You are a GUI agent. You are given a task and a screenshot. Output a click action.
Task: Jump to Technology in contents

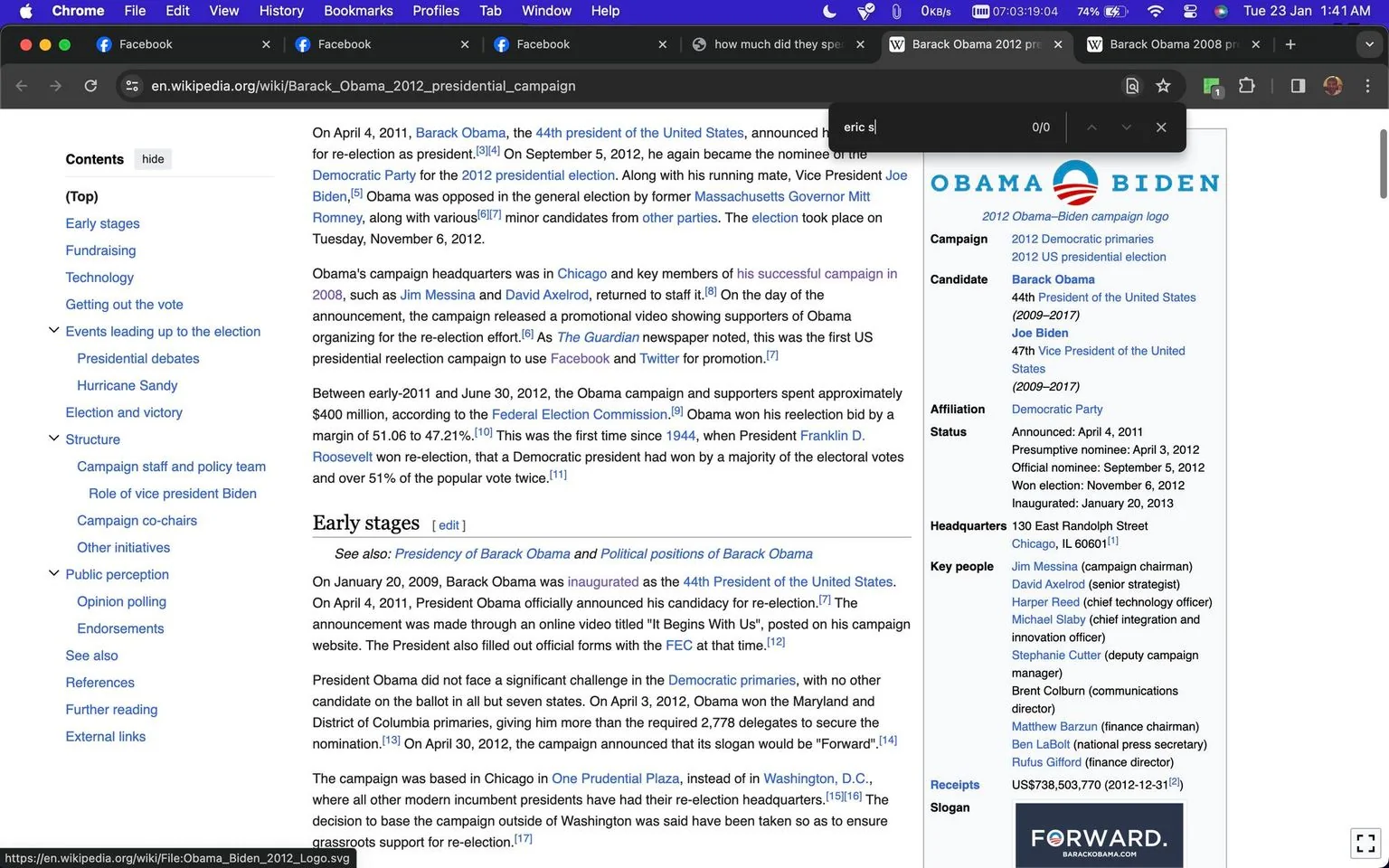click(99, 278)
